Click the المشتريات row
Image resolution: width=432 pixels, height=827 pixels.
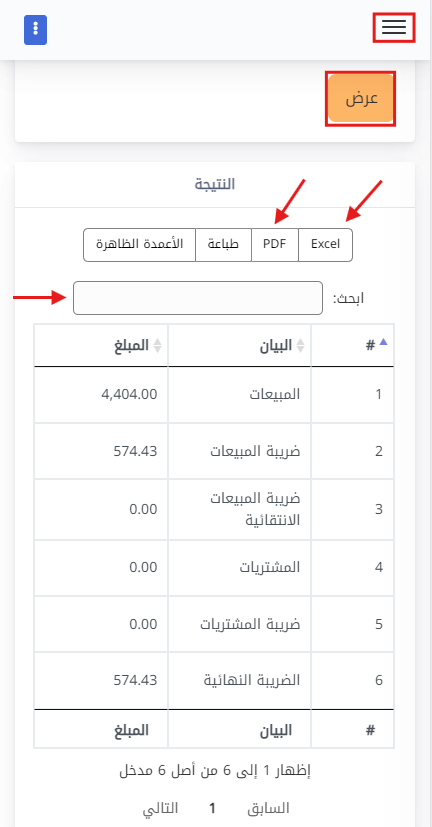tap(214, 568)
